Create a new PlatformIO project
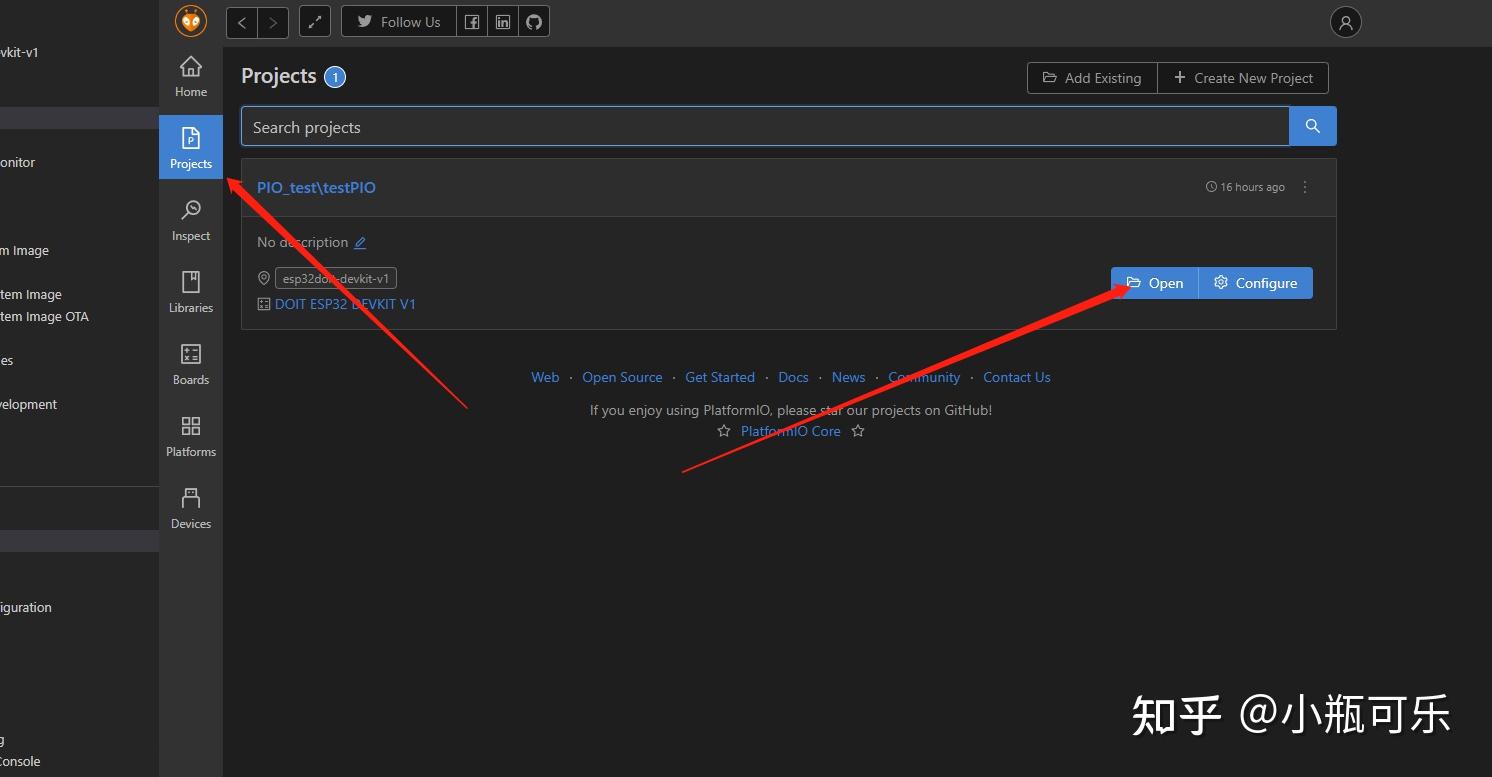The width and height of the screenshot is (1492, 777). point(1243,77)
